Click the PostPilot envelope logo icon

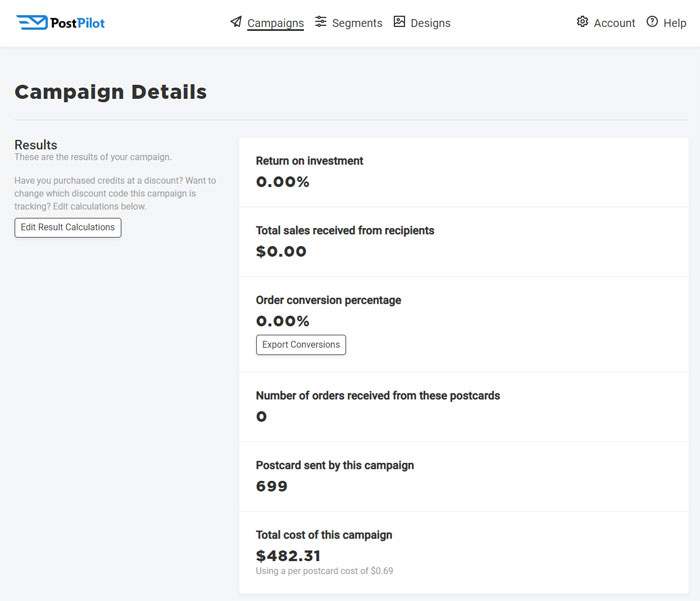[32, 22]
